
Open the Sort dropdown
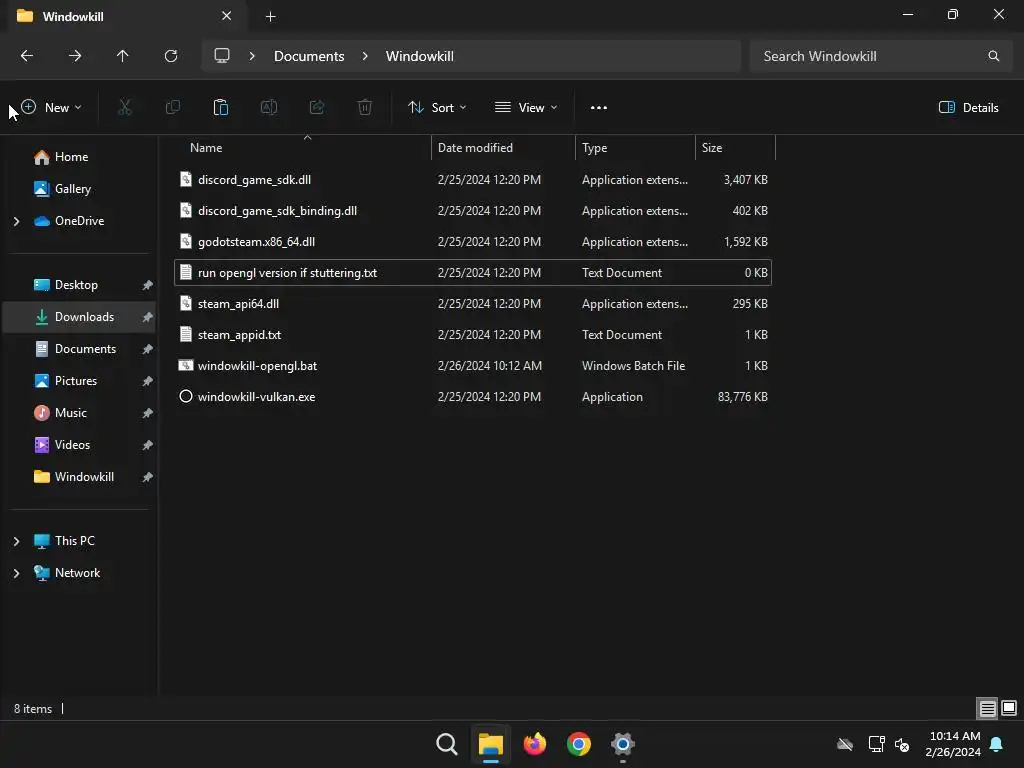(437, 108)
